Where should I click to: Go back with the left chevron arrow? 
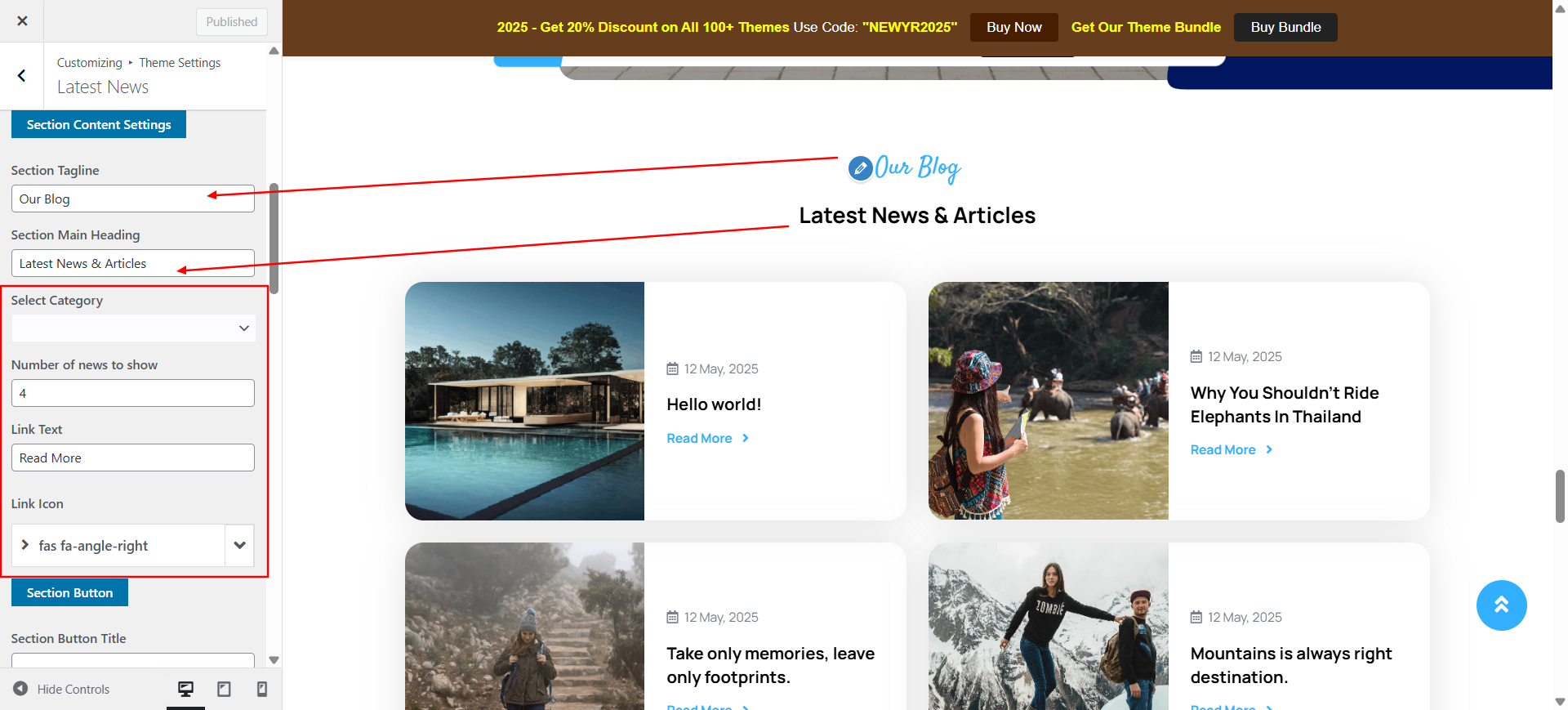(22, 76)
